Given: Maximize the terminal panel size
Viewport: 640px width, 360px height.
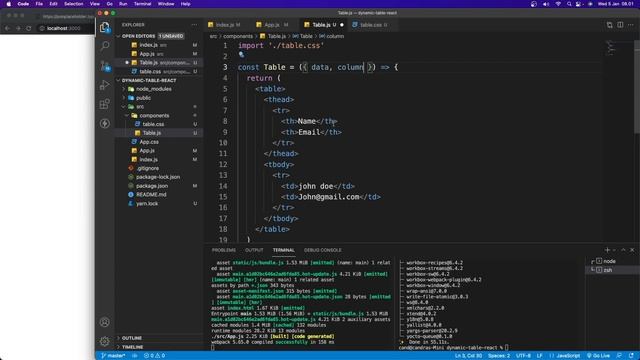Looking at the screenshot, I should tap(623, 250).
